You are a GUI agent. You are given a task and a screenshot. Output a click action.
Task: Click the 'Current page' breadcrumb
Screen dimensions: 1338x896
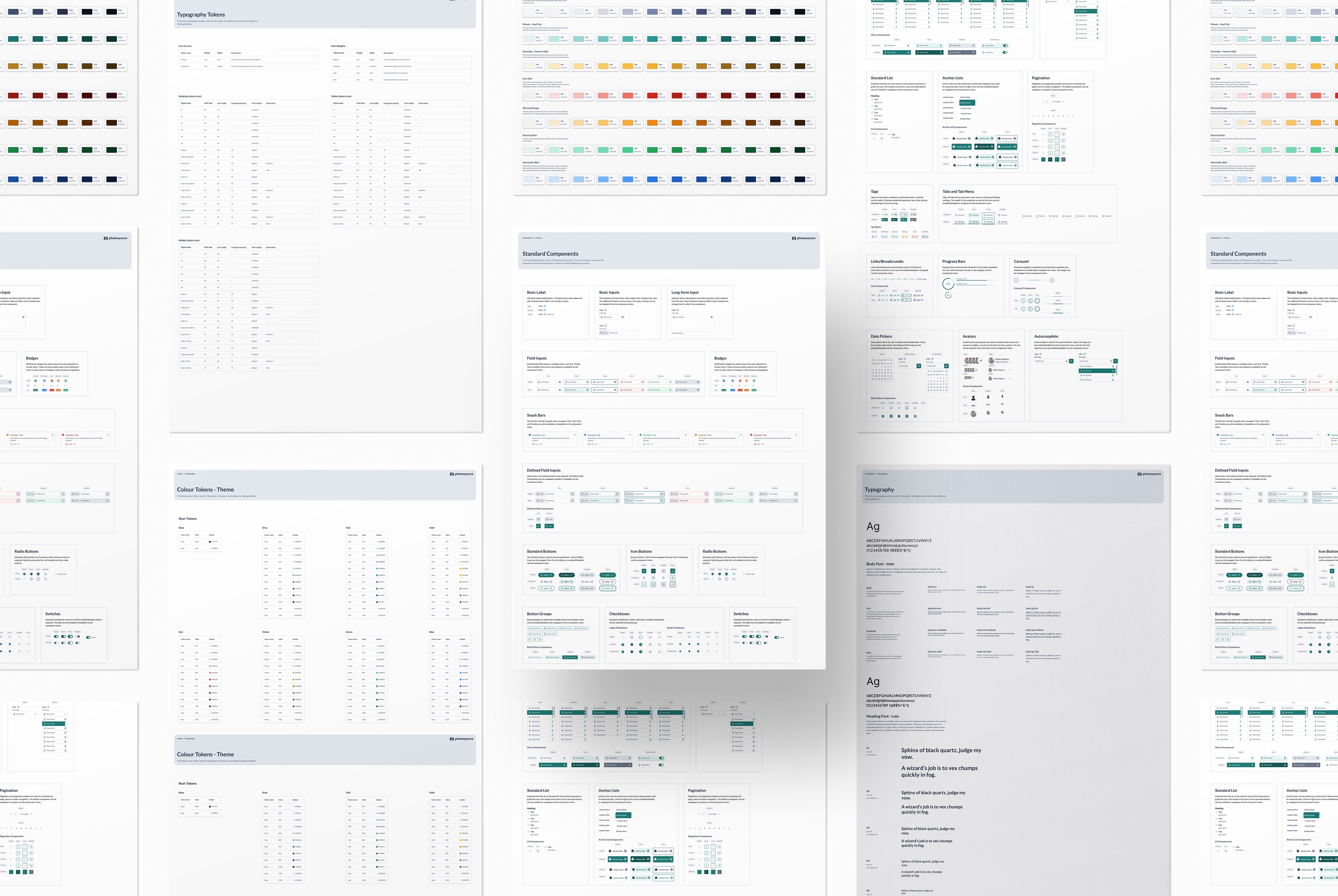click(922, 279)
